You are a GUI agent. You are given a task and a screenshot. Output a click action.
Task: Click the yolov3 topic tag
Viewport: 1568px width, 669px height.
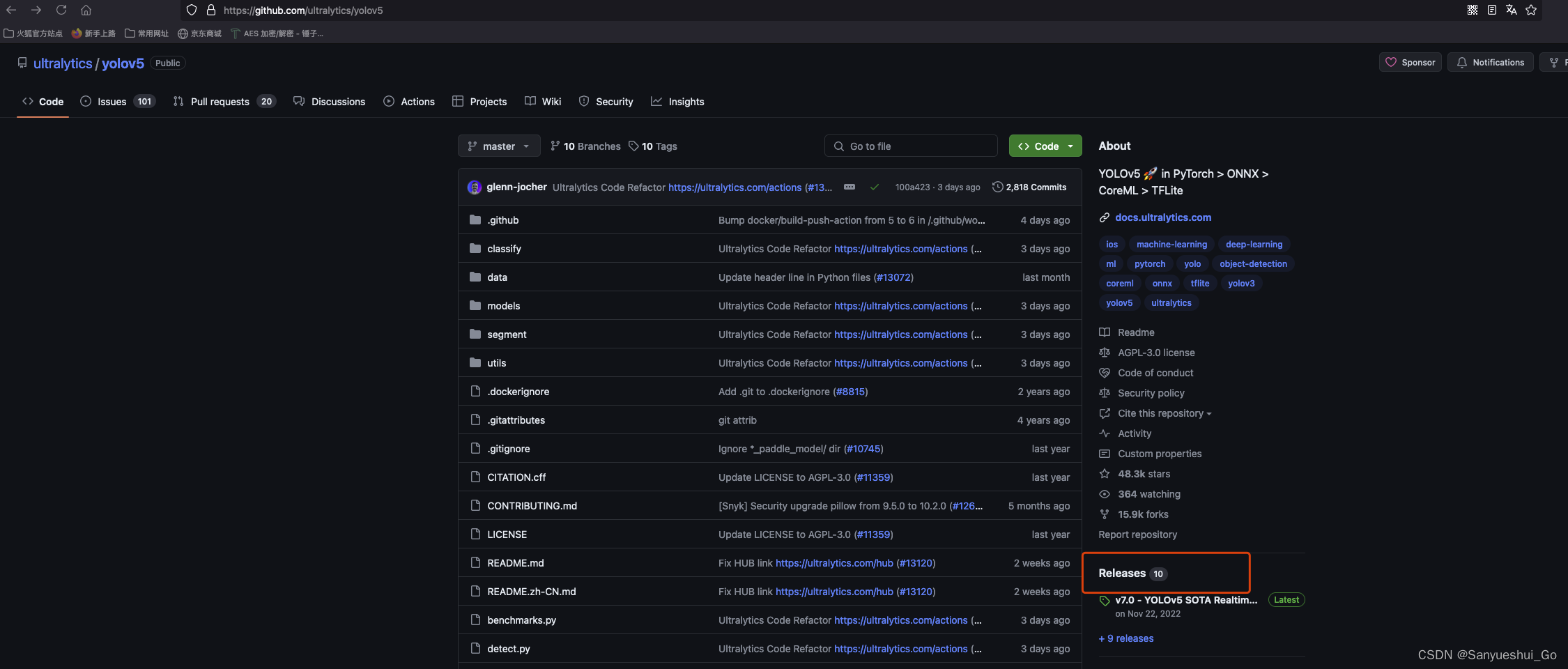click(x=1241, y=284)
